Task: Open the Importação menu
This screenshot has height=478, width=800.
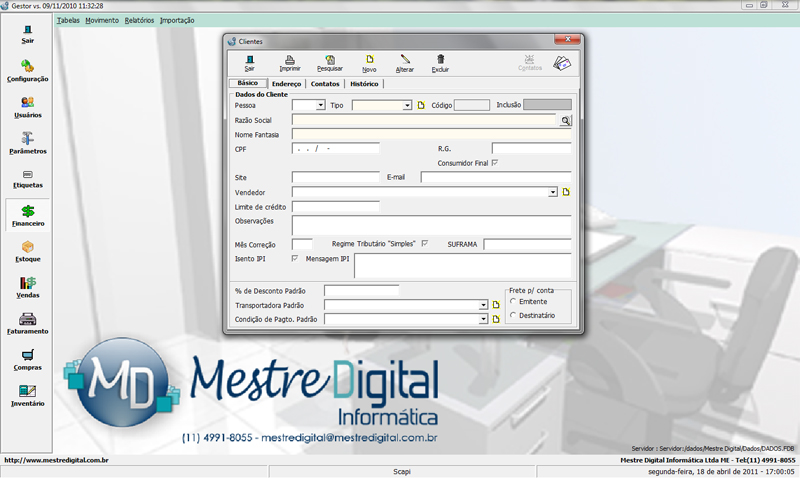Action: click(x=177, y=20)
